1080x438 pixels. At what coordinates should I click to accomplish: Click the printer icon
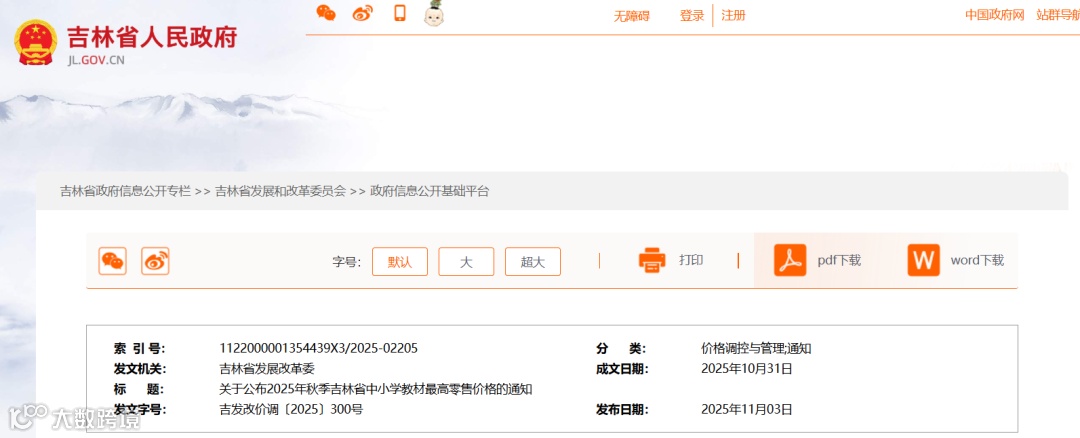pyautogui.click(x=652, y=260)
